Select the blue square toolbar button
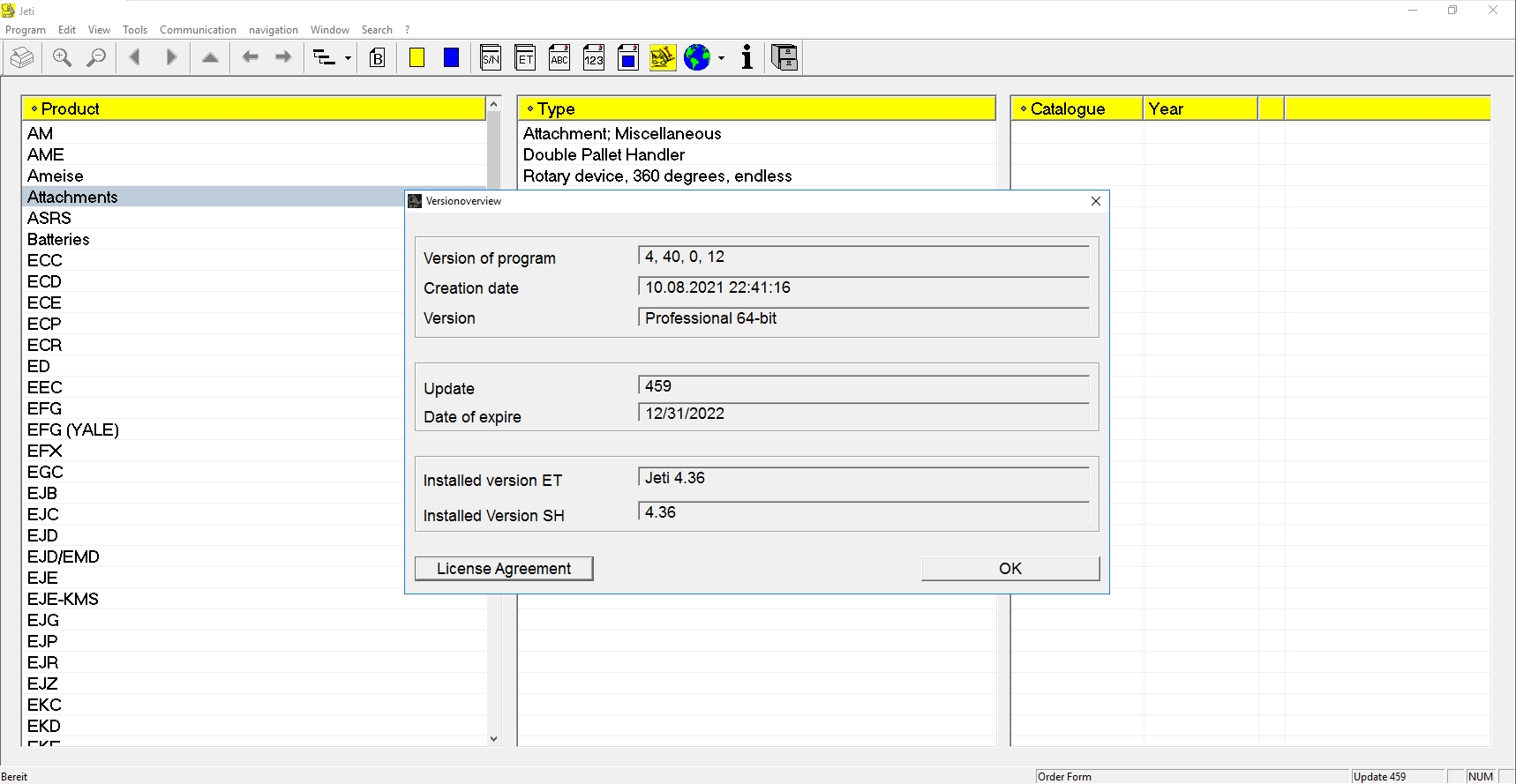Viewport: 1516px width, 784px height. click(x=452, y=58)
